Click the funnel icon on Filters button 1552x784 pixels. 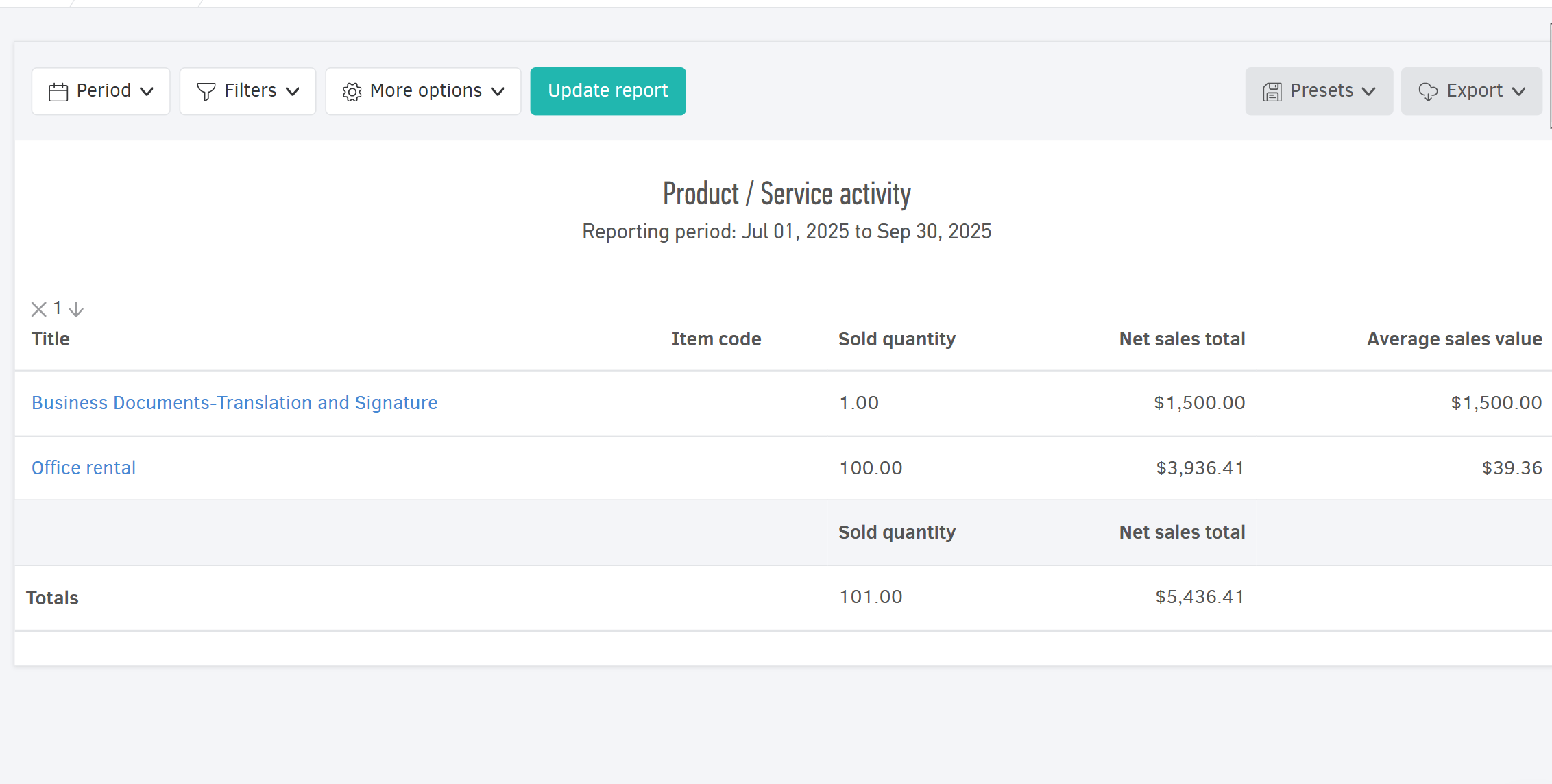206,91
